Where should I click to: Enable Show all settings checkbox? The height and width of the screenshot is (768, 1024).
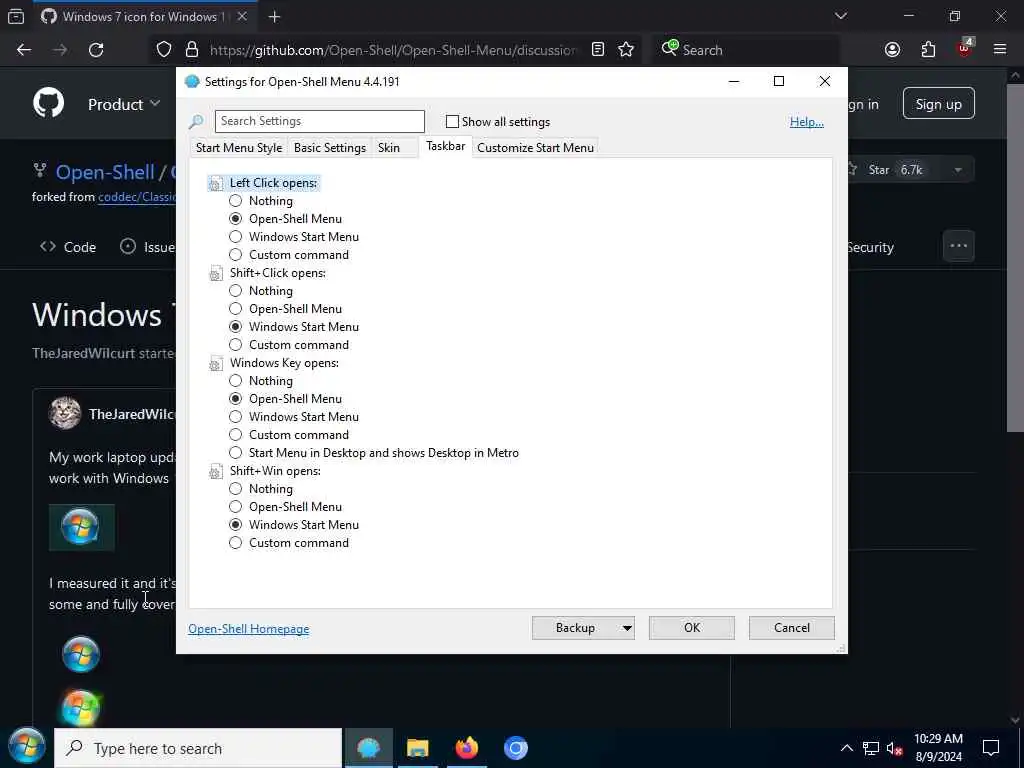(x=452, y=121)
